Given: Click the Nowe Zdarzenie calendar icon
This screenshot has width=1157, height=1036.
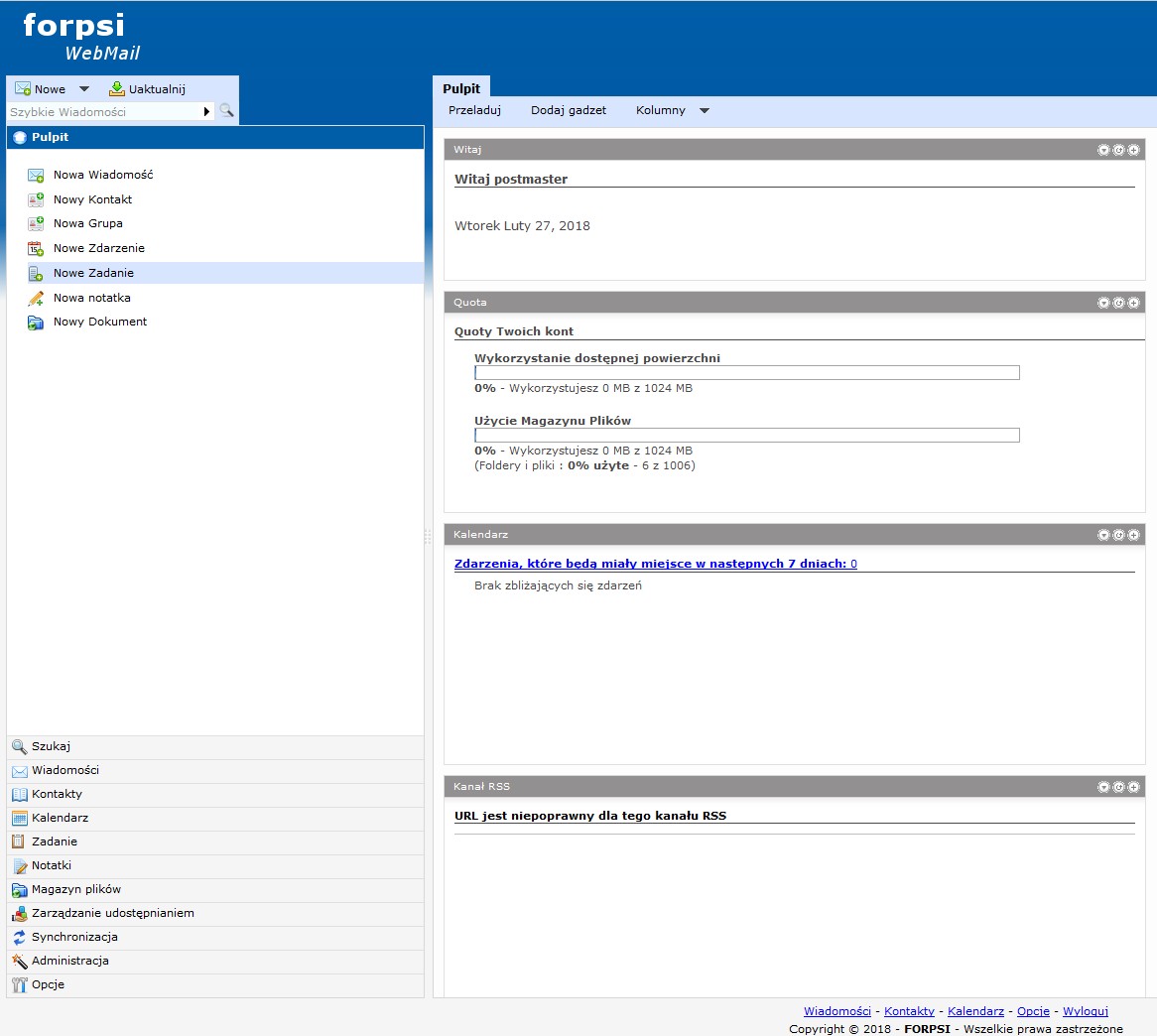Looking at the screenshot, I should 36,249.
